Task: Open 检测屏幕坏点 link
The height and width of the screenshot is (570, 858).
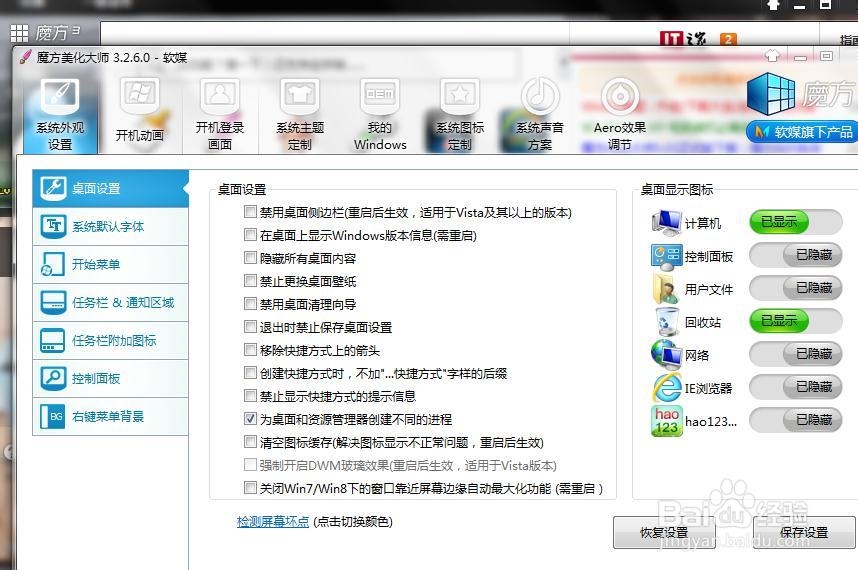Action: [273, 521]
